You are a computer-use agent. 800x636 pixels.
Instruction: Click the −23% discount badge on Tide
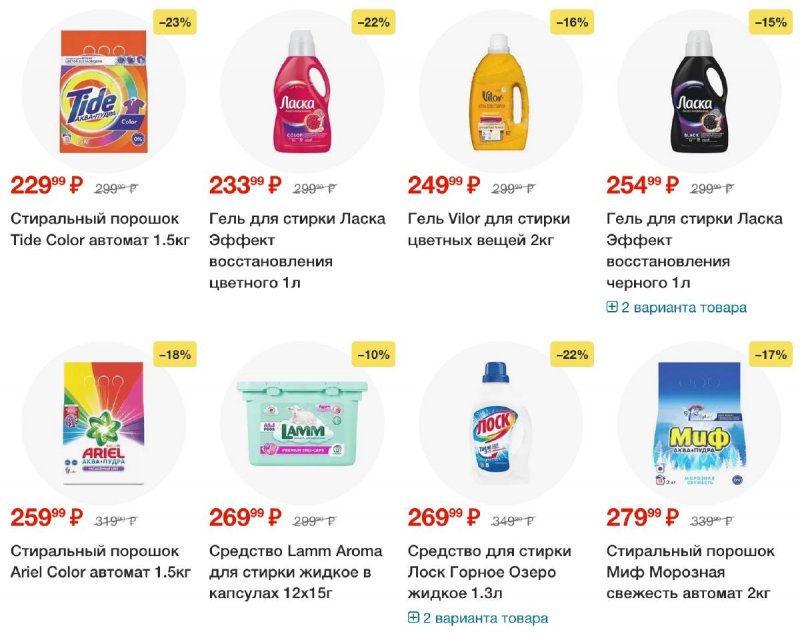[174, 20]
